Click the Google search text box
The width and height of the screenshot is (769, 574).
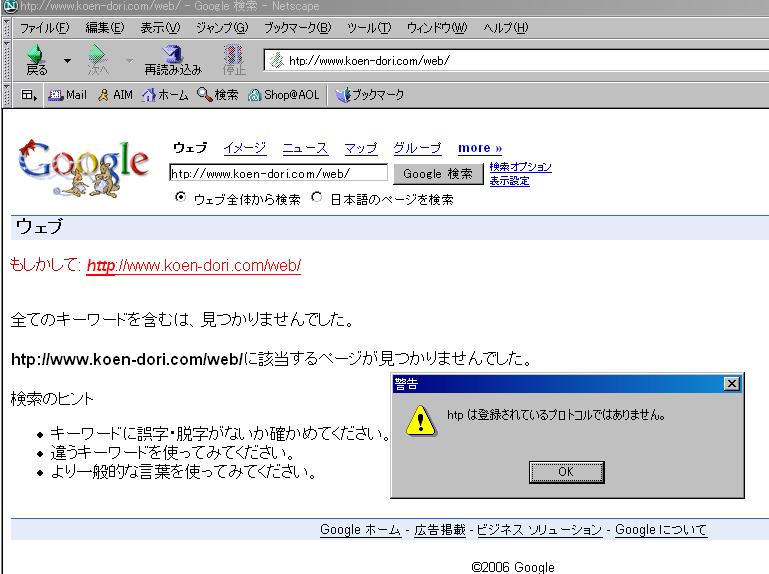coord(278,173)
